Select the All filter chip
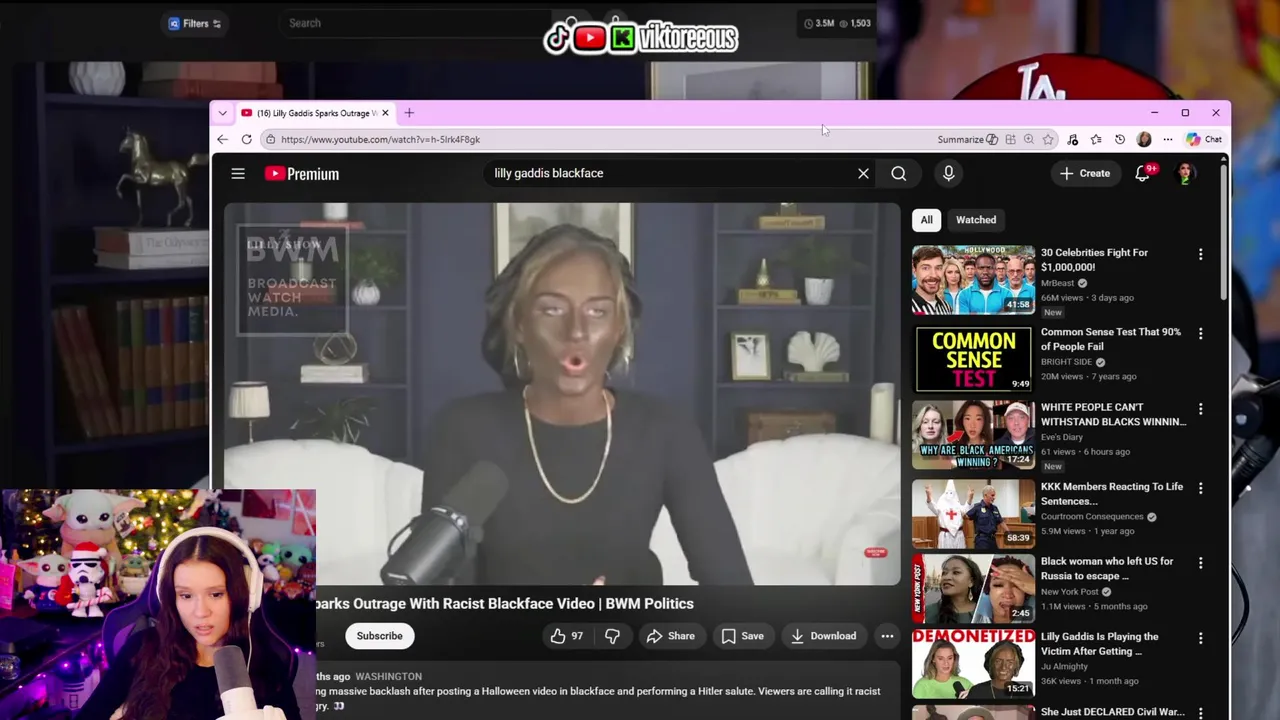This screenshot has height=720, width=1280. (x=927, y=220)
